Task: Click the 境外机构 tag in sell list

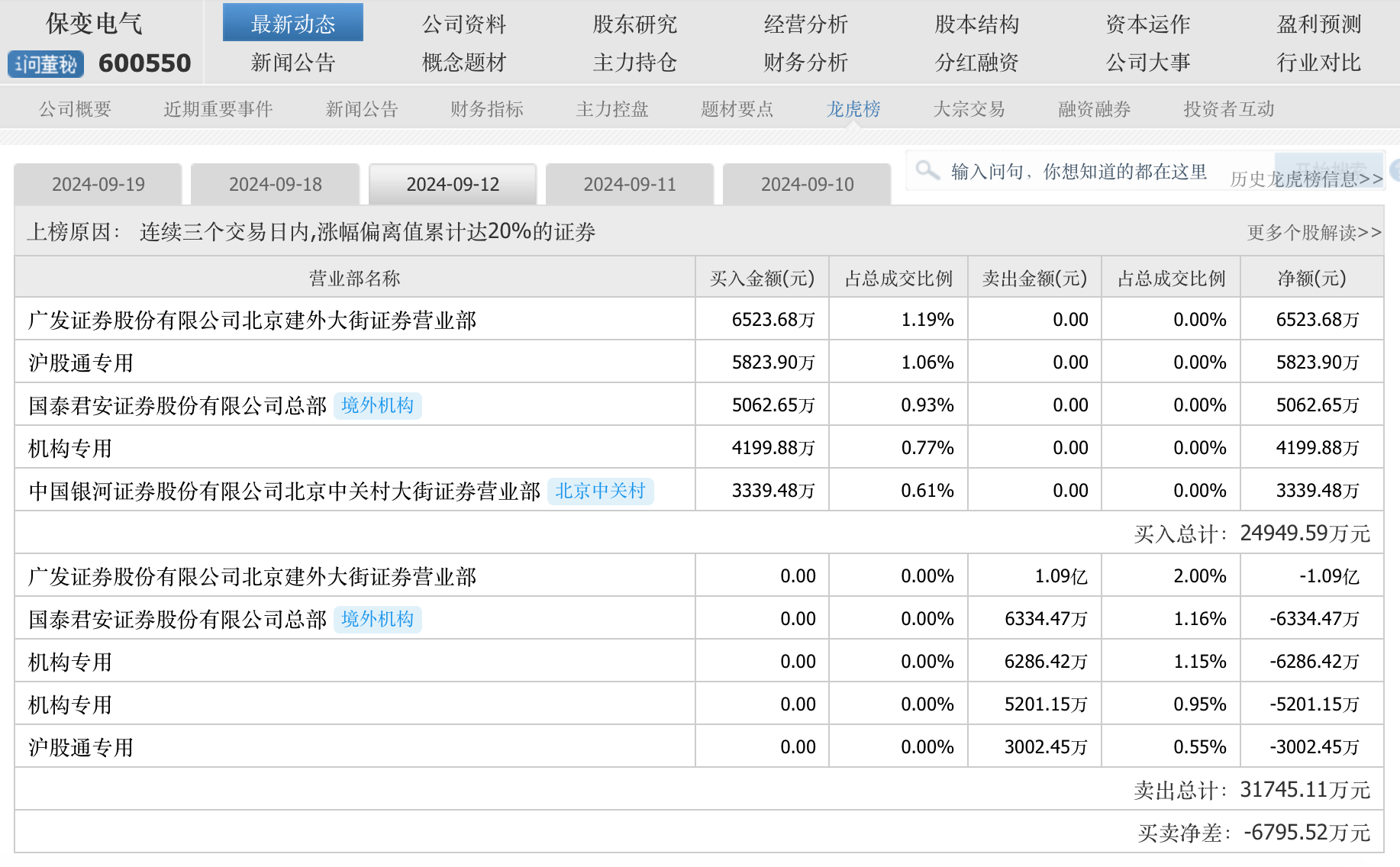Action: pos(377,619)
